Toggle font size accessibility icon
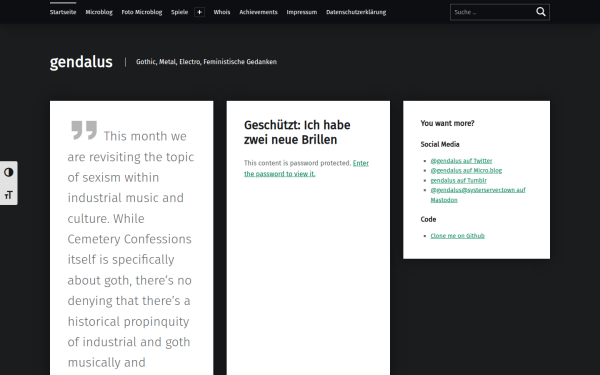This screenshot has width=600, height=375. (x=8, y=195)
